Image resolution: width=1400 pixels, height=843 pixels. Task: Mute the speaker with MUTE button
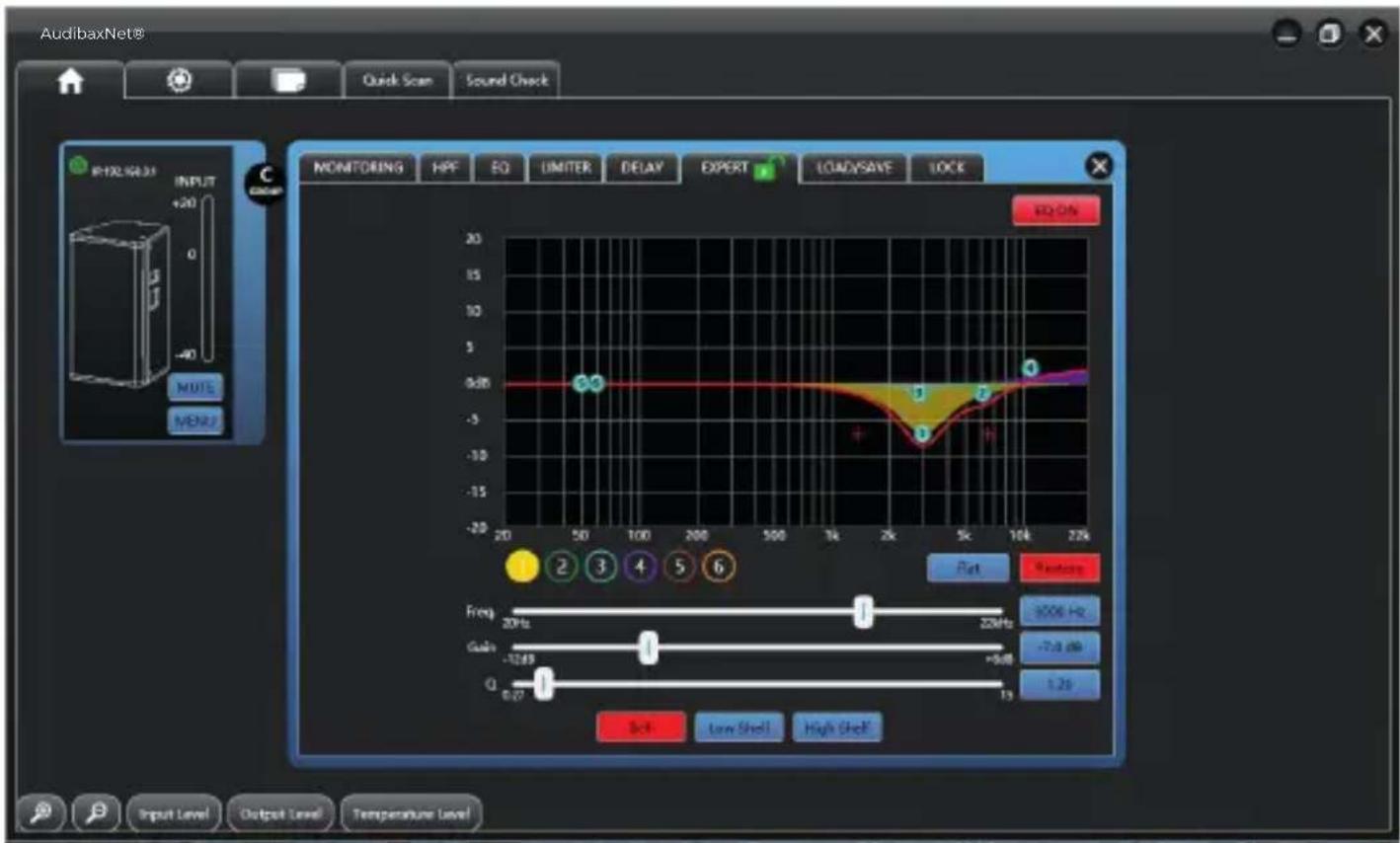[194, 388]
